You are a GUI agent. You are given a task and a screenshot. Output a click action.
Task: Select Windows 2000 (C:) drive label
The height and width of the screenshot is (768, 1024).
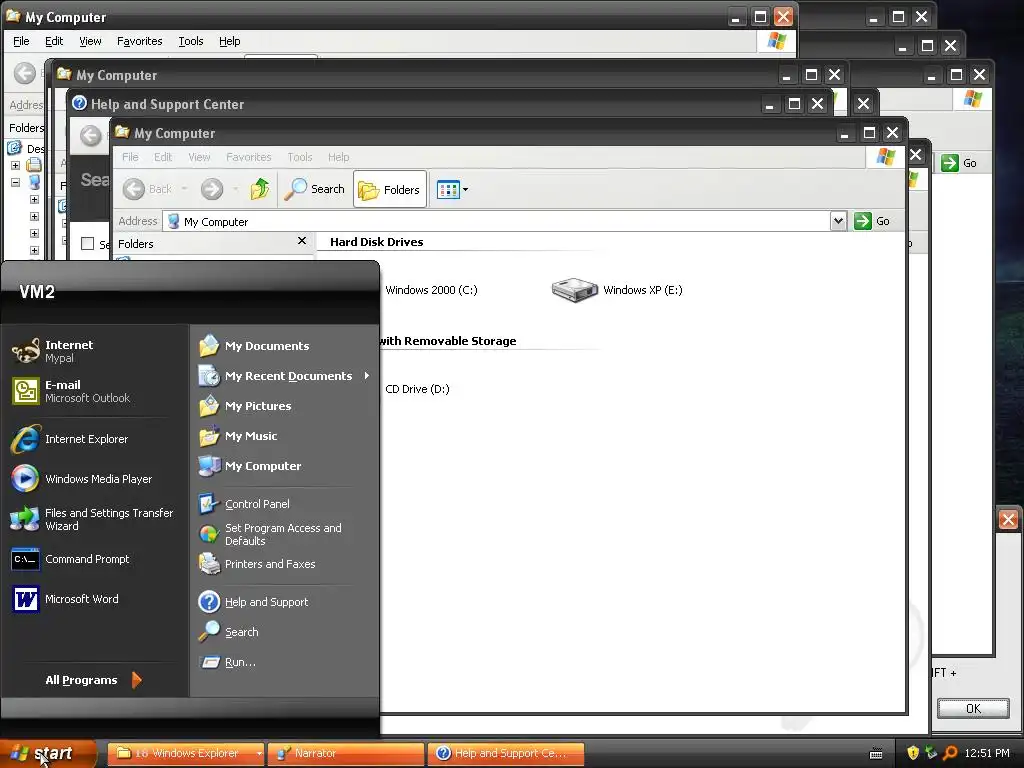pyautogui.click(x=431, y=290)
